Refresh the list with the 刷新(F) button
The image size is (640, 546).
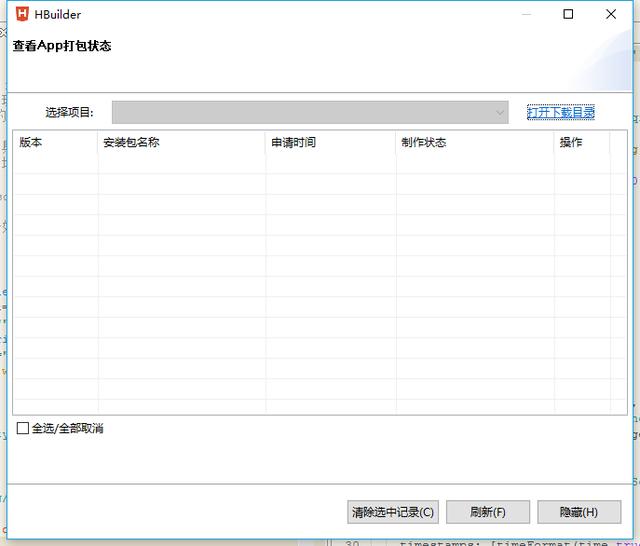click(488, 512)
